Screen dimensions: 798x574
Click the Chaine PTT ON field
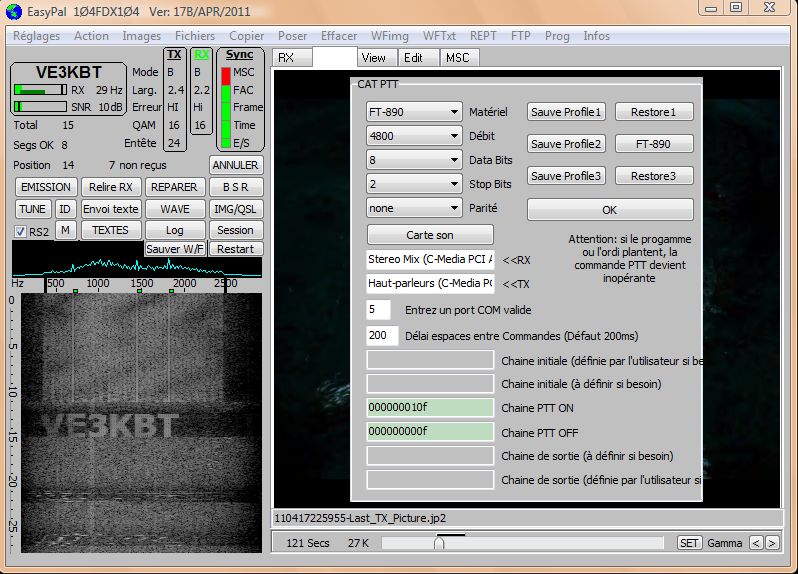(x=430, y=408)
